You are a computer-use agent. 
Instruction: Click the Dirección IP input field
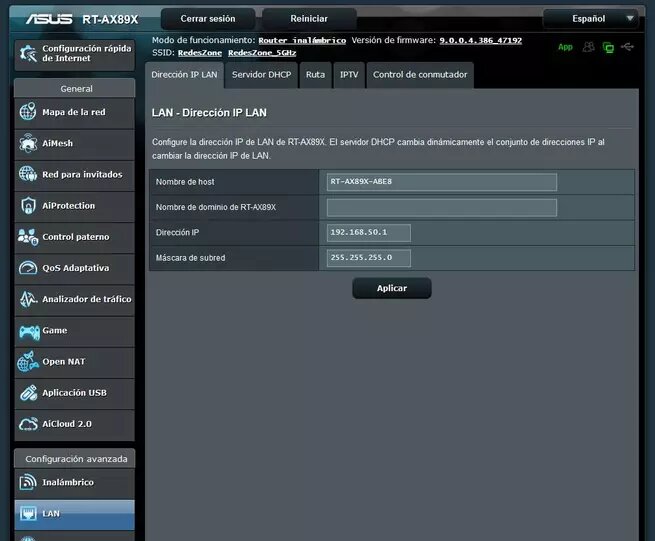[369, 232]
